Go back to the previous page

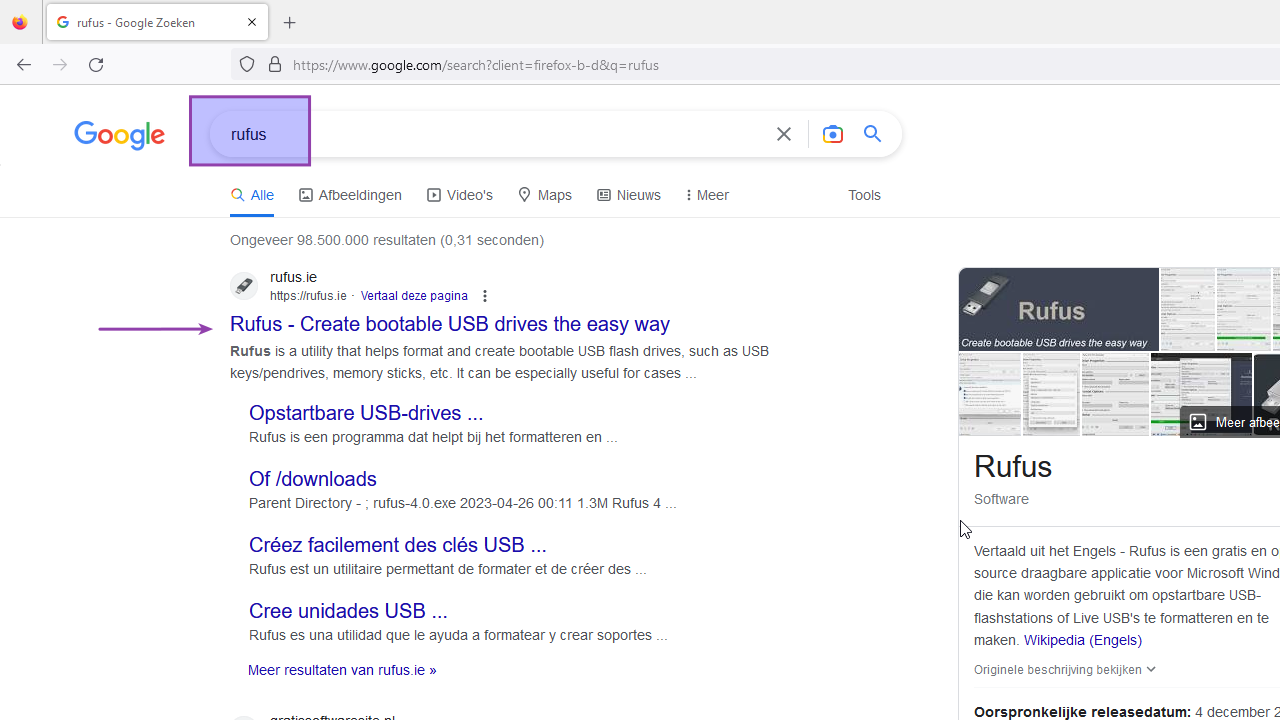click(24, 65)
